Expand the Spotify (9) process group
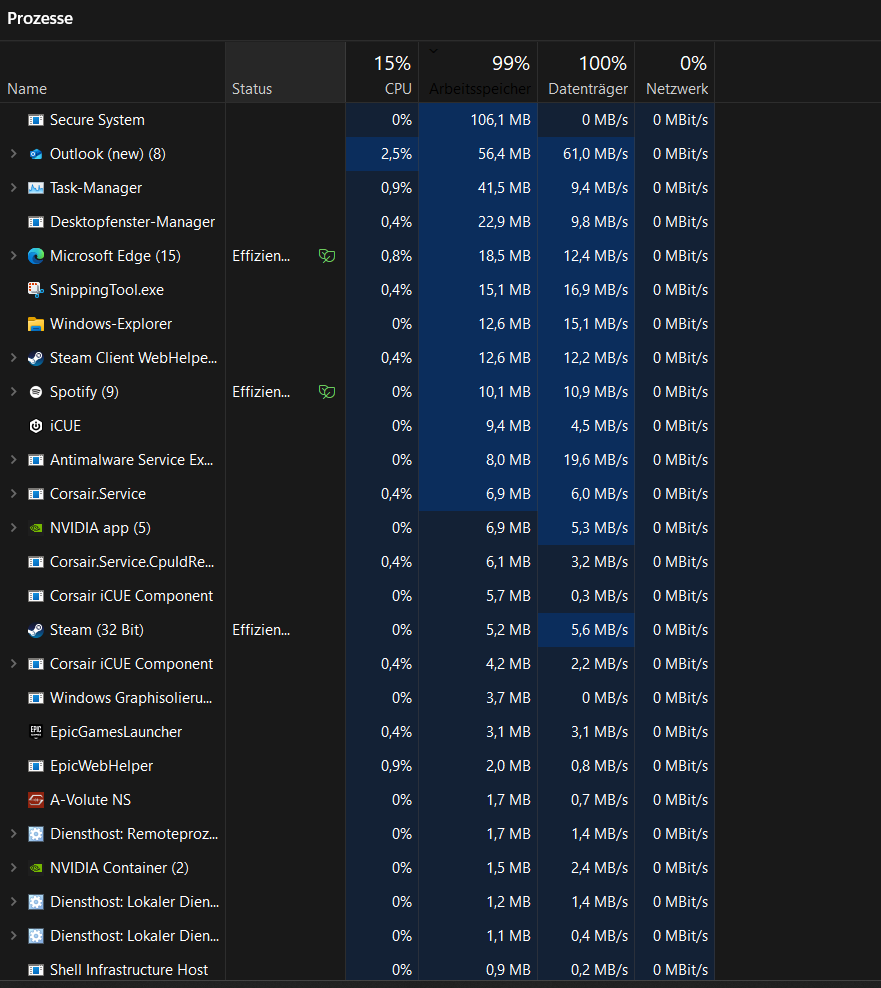 (13, 392)
